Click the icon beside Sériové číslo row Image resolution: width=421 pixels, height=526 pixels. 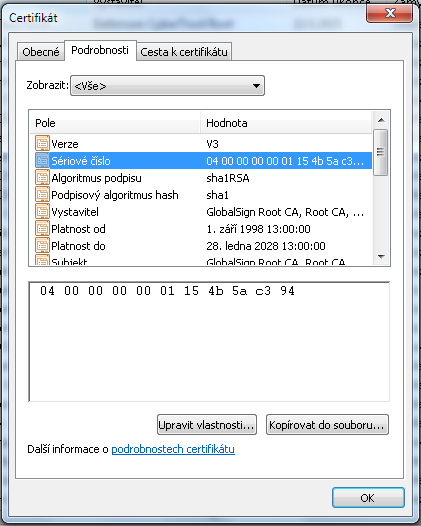[x=42, y=161]
